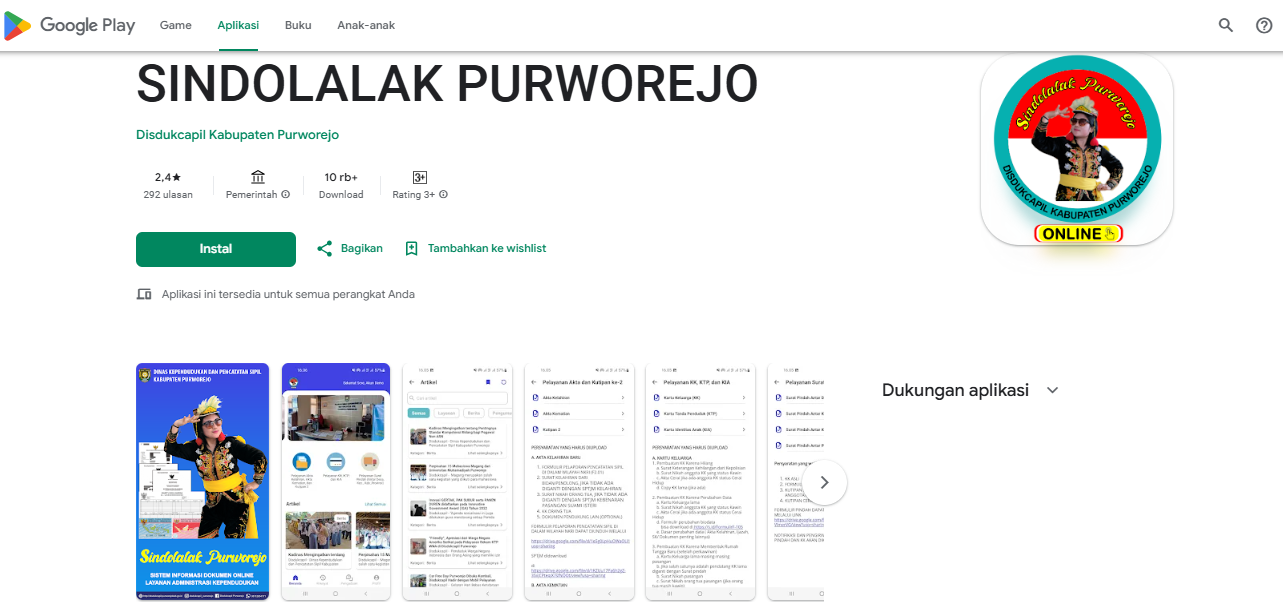Click the government building icon

(258, 177)
